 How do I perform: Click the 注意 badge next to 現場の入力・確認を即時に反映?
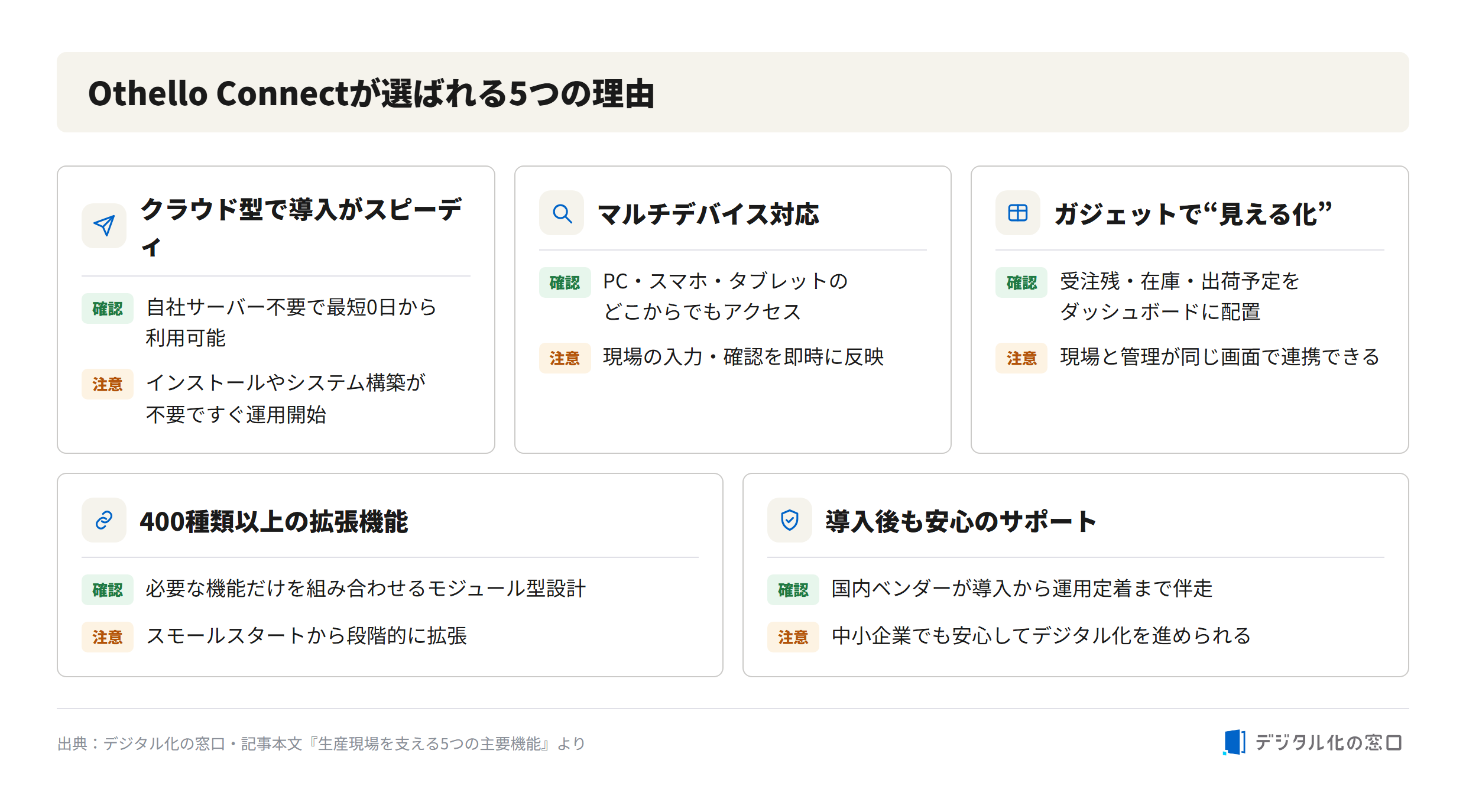(x=565, y=358)
